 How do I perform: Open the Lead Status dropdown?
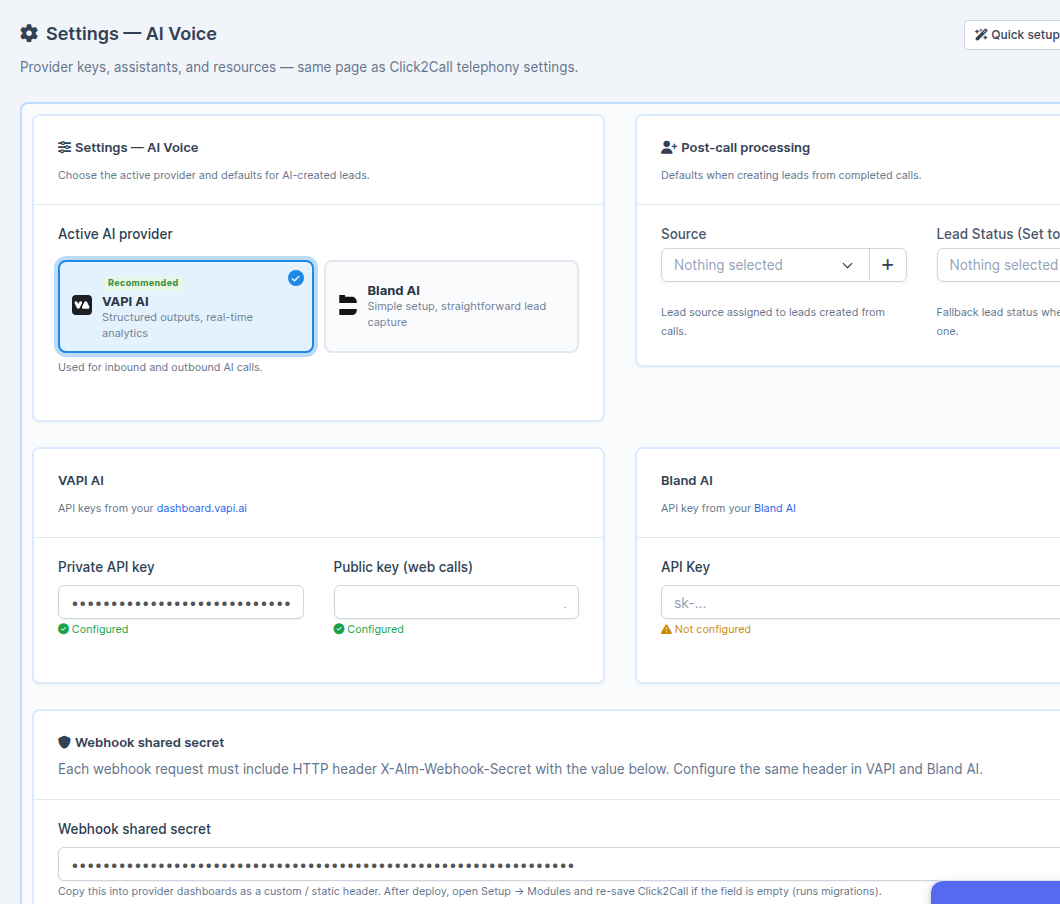click(998, 265)
